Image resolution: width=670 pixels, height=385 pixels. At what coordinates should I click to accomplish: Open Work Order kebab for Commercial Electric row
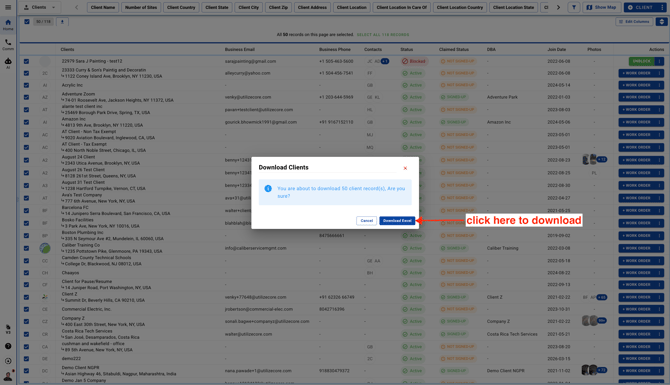[x=660, y=309]
